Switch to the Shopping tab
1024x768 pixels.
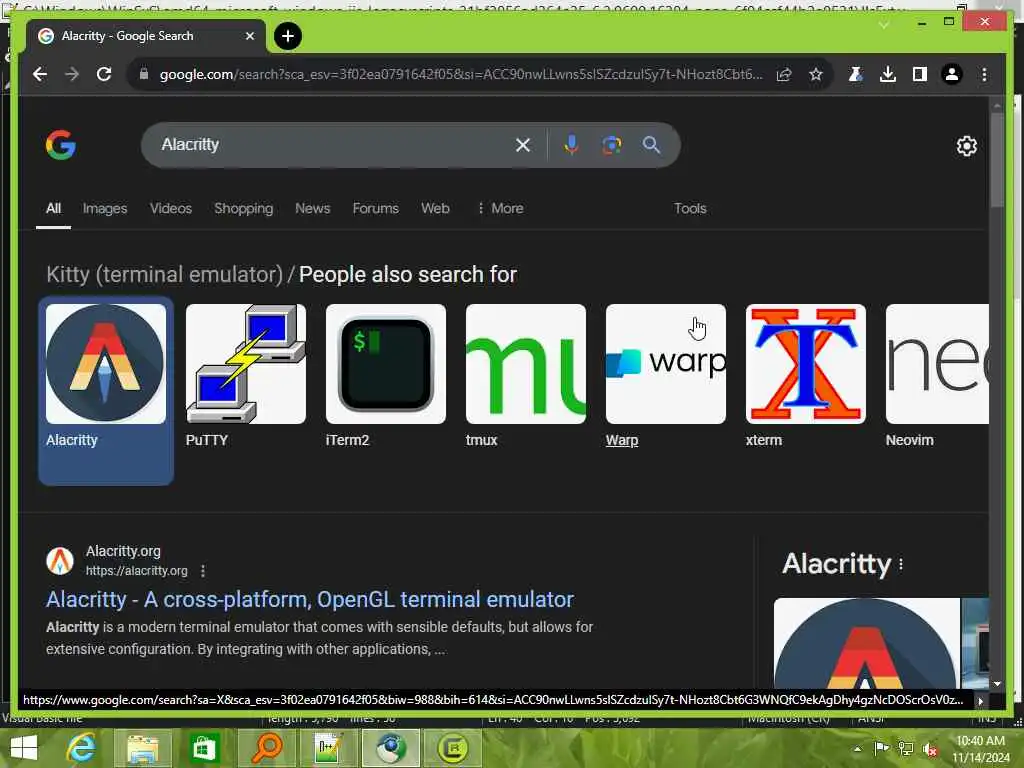244,208
